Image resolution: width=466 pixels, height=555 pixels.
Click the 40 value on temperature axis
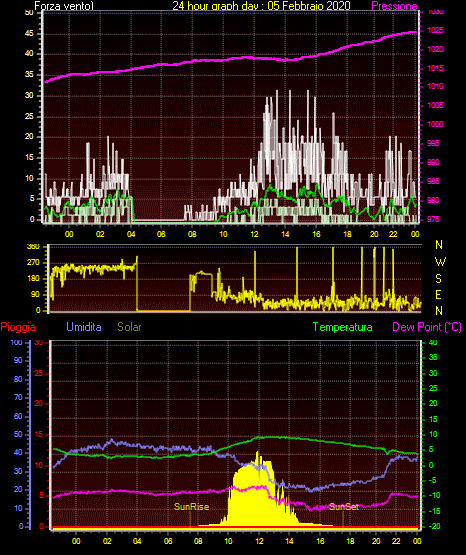click(433, 342)
